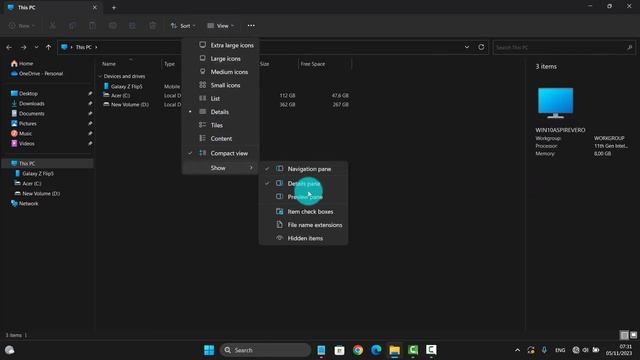Click the Delete trash icon in toolbar
Viewport: 640px width, 360px height.
click(x=152, y=26)
